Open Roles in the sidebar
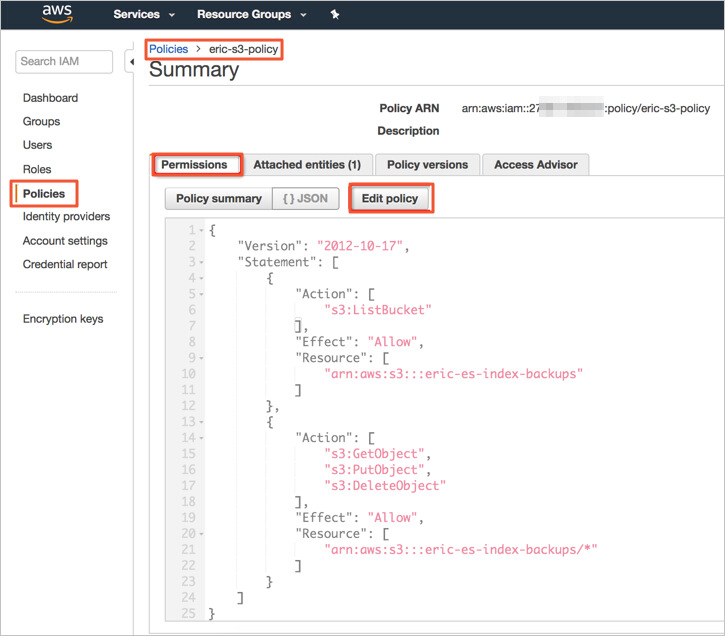This screenshot has width=725, height=636. pyautogui.click(x=37, y=170)
